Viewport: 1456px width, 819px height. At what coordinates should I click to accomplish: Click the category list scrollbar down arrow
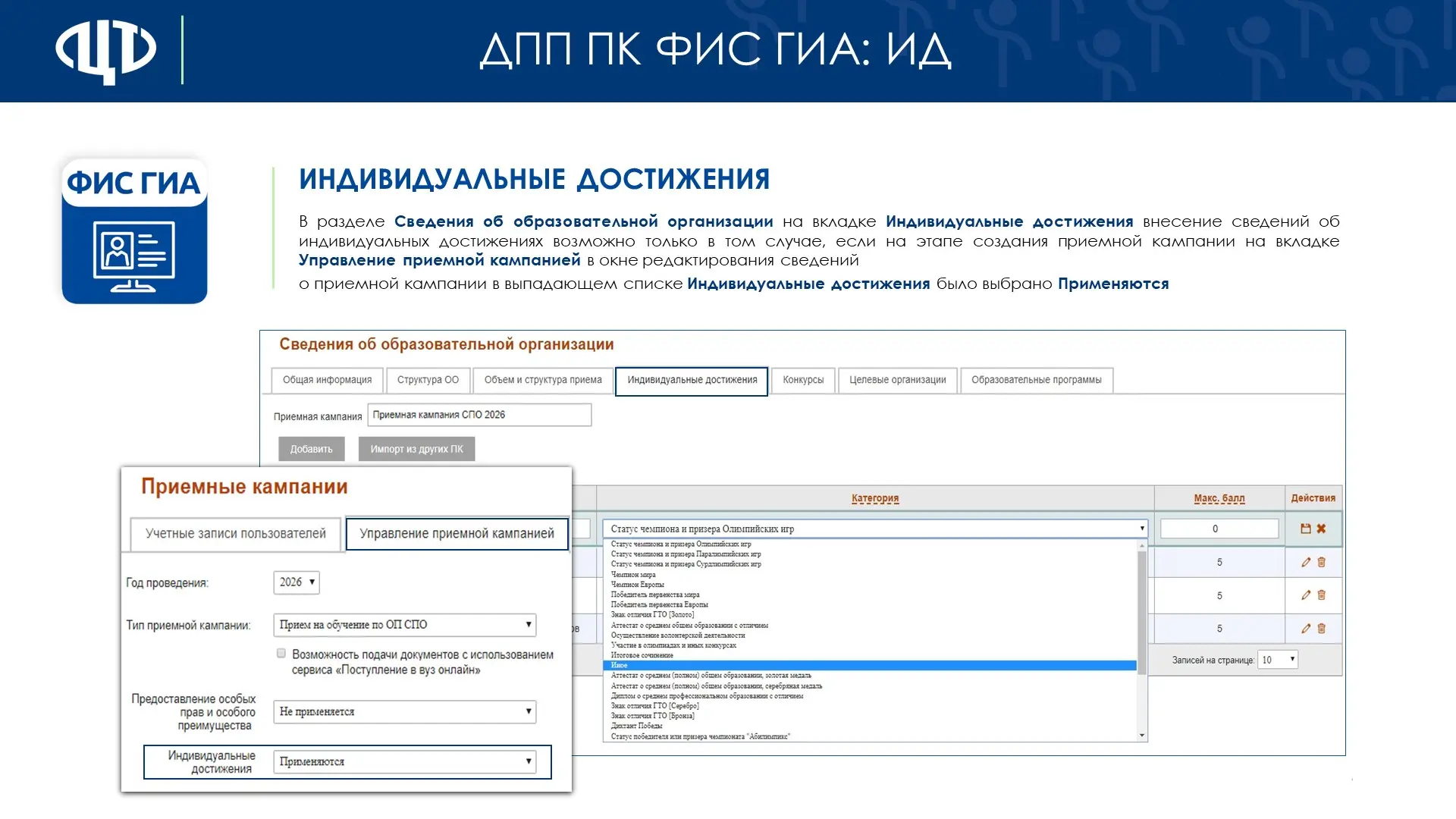pos(1142,736)
